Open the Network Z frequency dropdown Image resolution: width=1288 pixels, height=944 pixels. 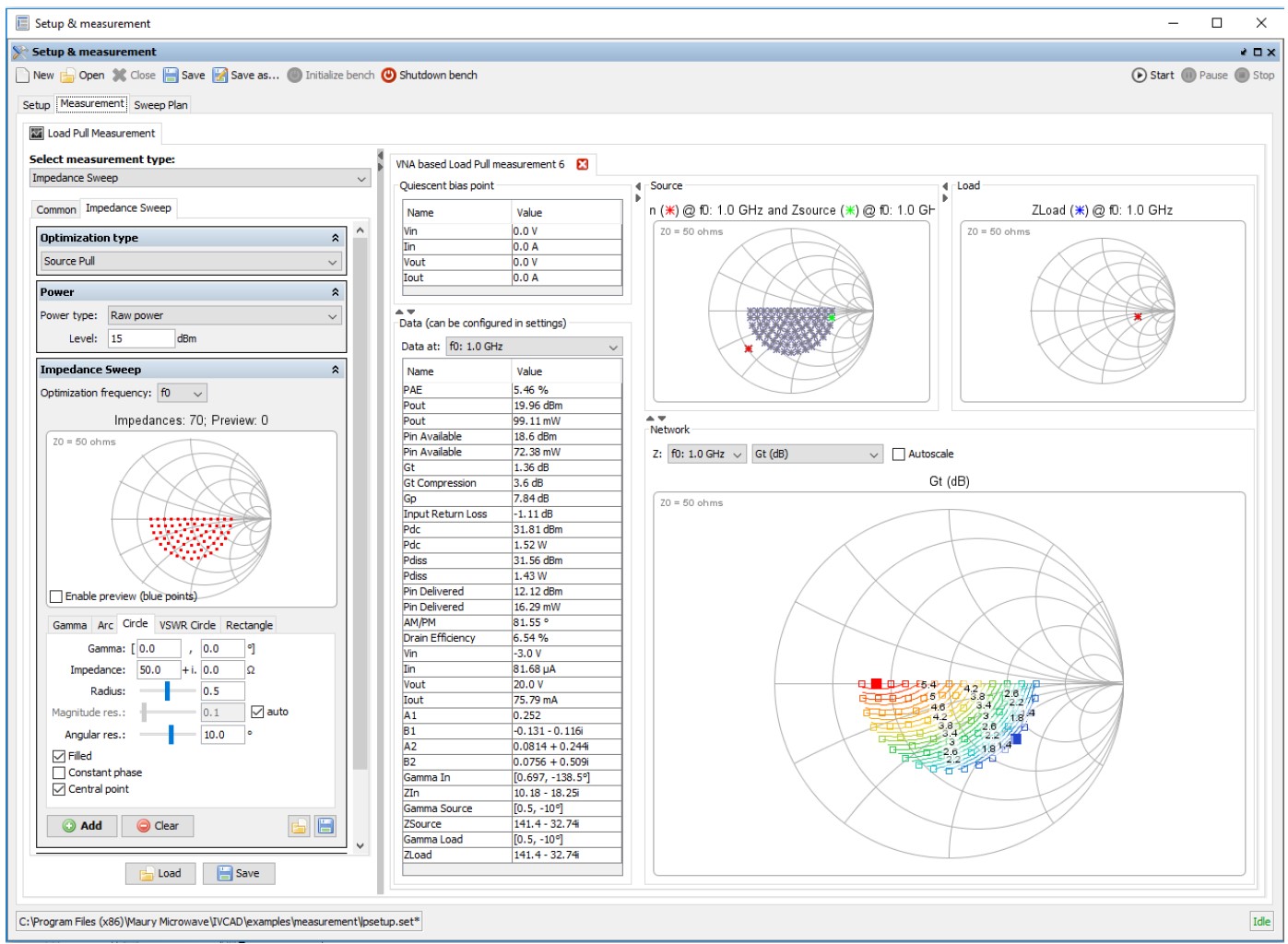point(706,454)
